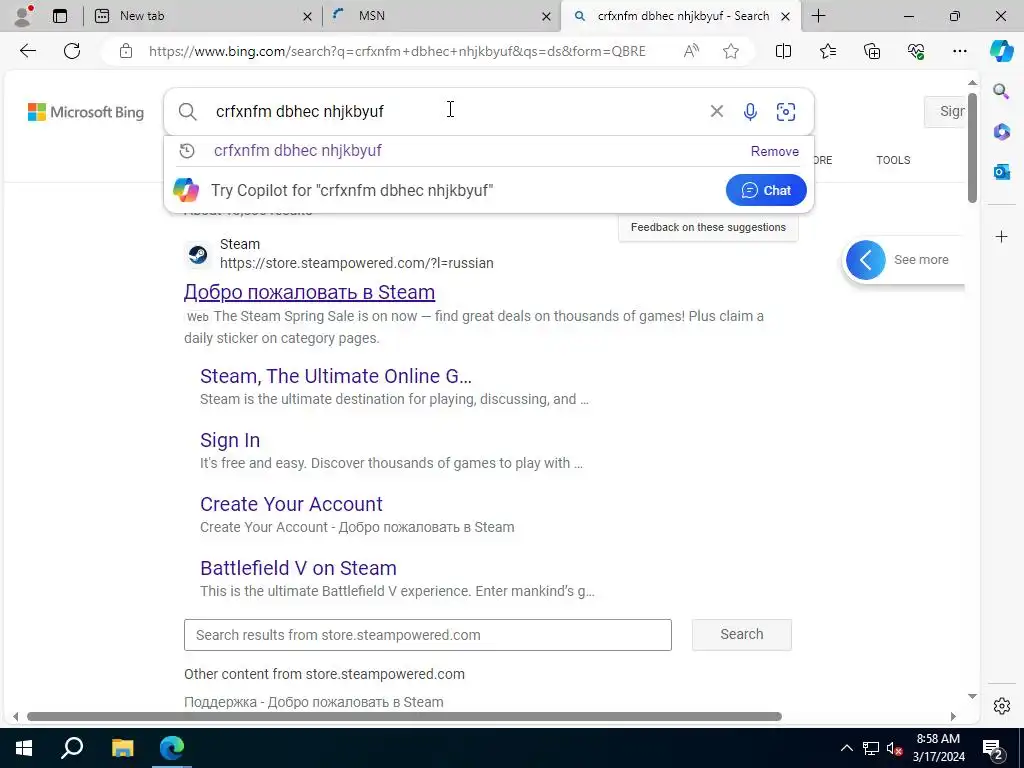View site info via the address bar lock icon
Image resolution: width=1024 pixels, height=768 pixels.
pyautogui.click(x=126, y=51)
